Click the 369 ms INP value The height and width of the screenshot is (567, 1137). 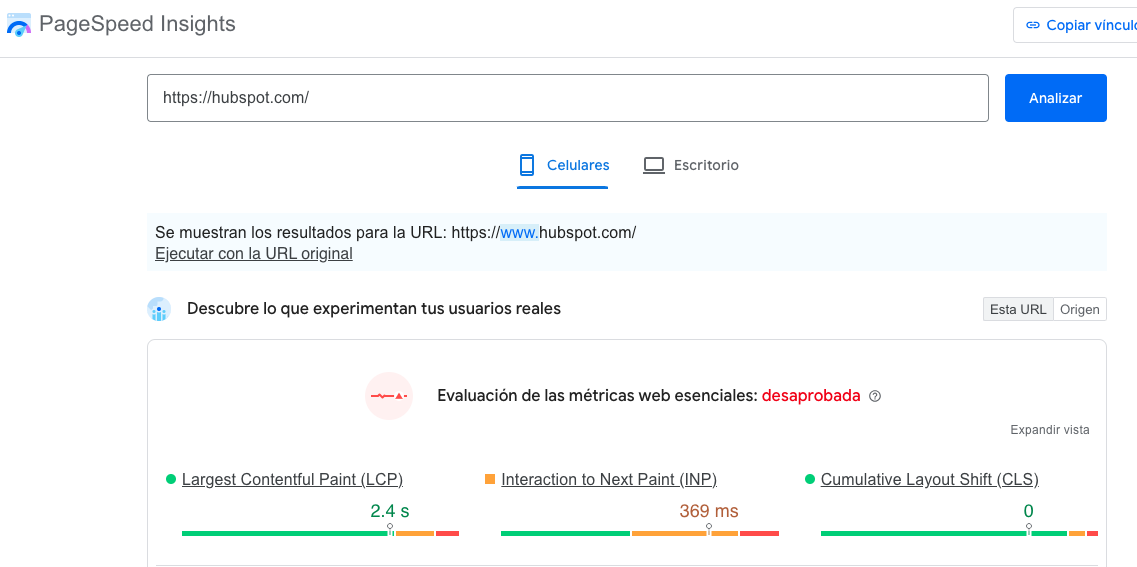pos(708,511)
